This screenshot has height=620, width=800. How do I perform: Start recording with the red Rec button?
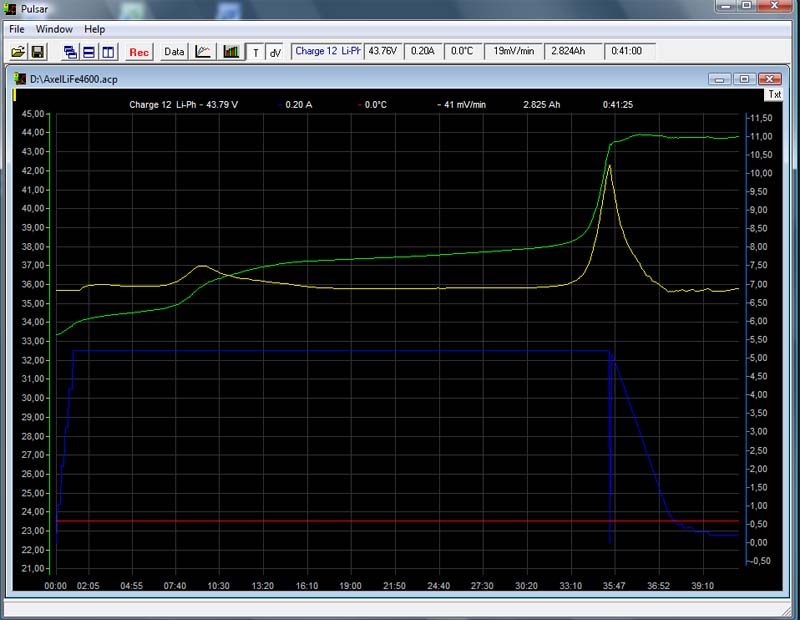click(x=139, y=52)
